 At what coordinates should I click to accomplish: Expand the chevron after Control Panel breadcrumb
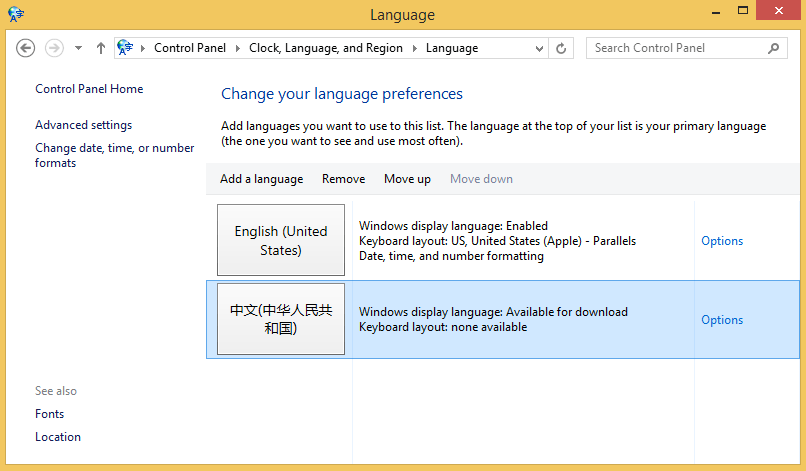tap(237, 48)
